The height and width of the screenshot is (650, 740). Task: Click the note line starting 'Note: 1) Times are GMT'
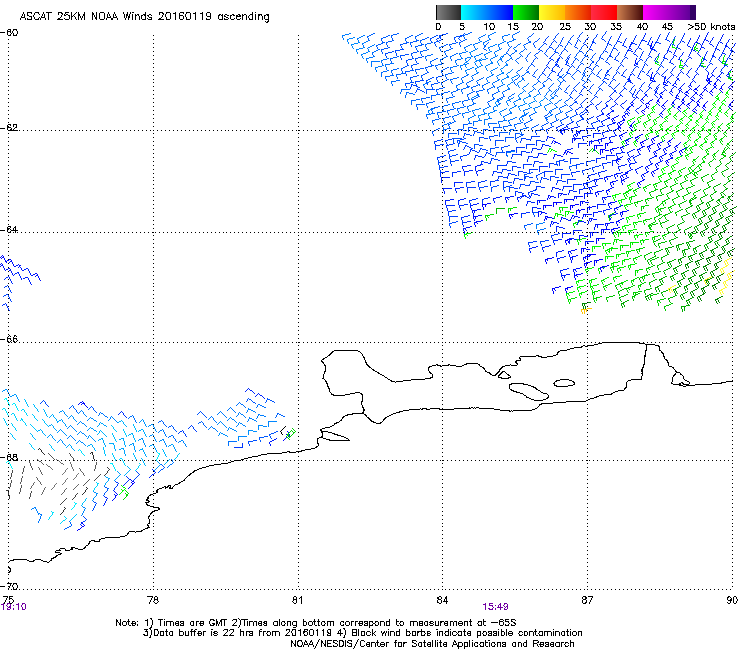pos(316,623)
